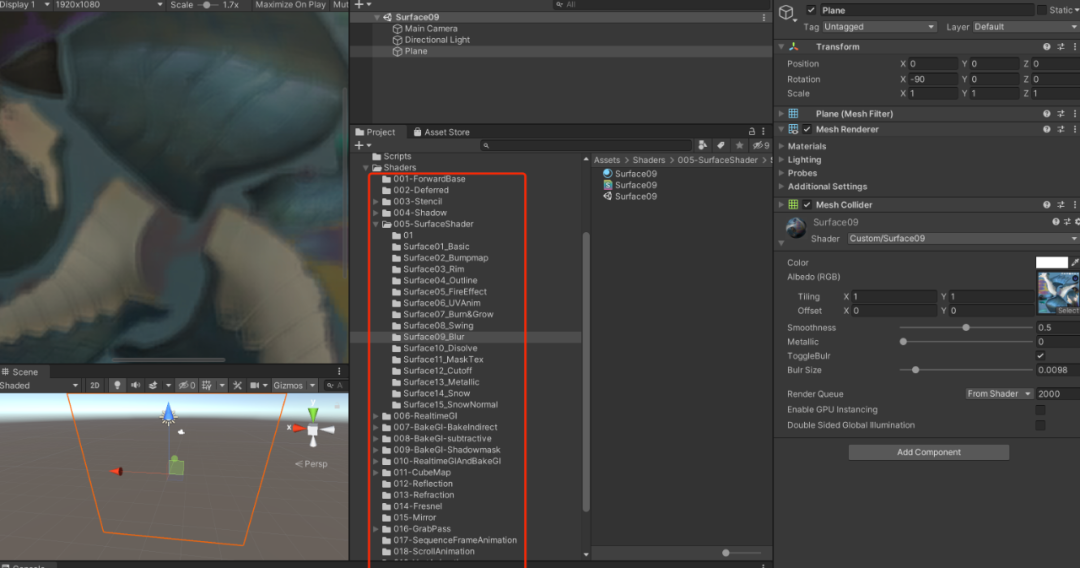Image resolution: width=1080 pixels, height=568 pixels.
Task: Click the favorites star icon in Project
Action: coord(739,145)
